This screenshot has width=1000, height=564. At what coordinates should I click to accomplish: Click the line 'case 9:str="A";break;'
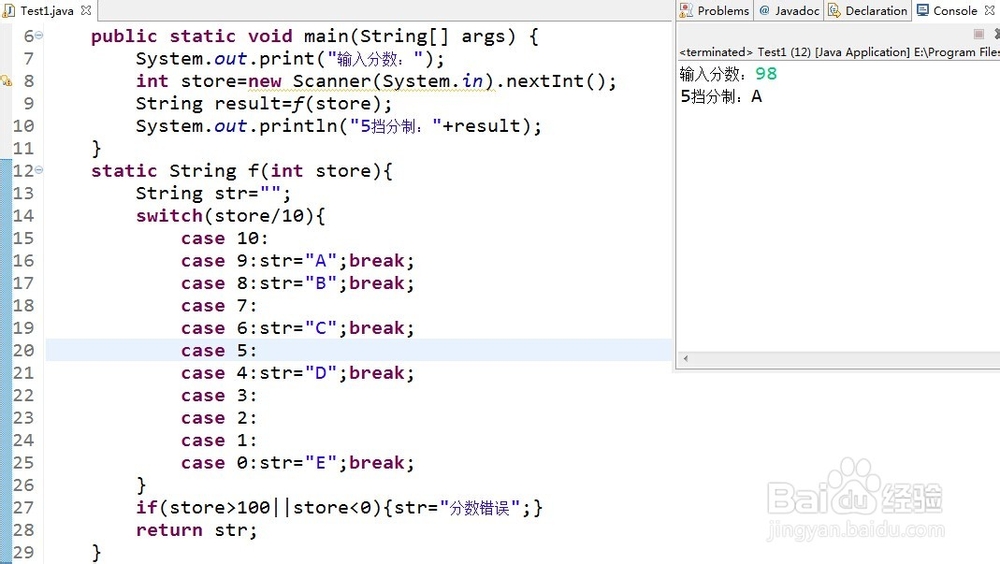click(297, 260)
